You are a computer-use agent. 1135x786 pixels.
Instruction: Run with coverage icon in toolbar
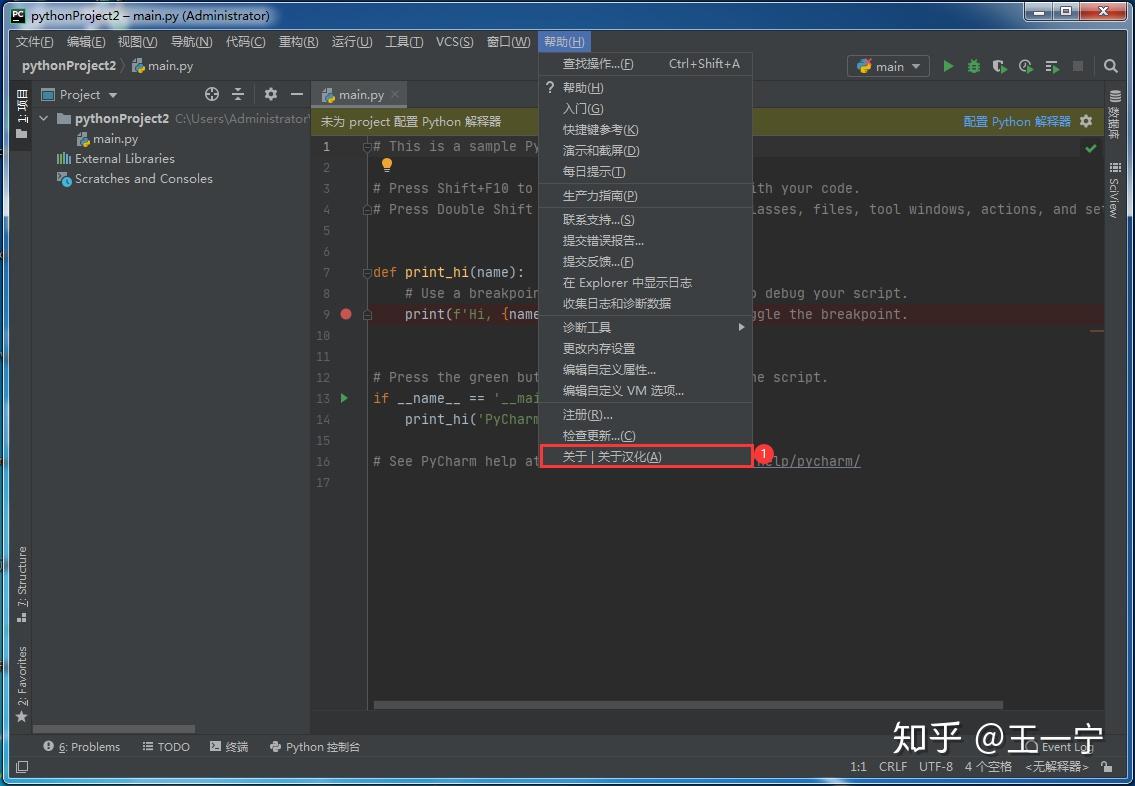click(x=1000, y=66)
